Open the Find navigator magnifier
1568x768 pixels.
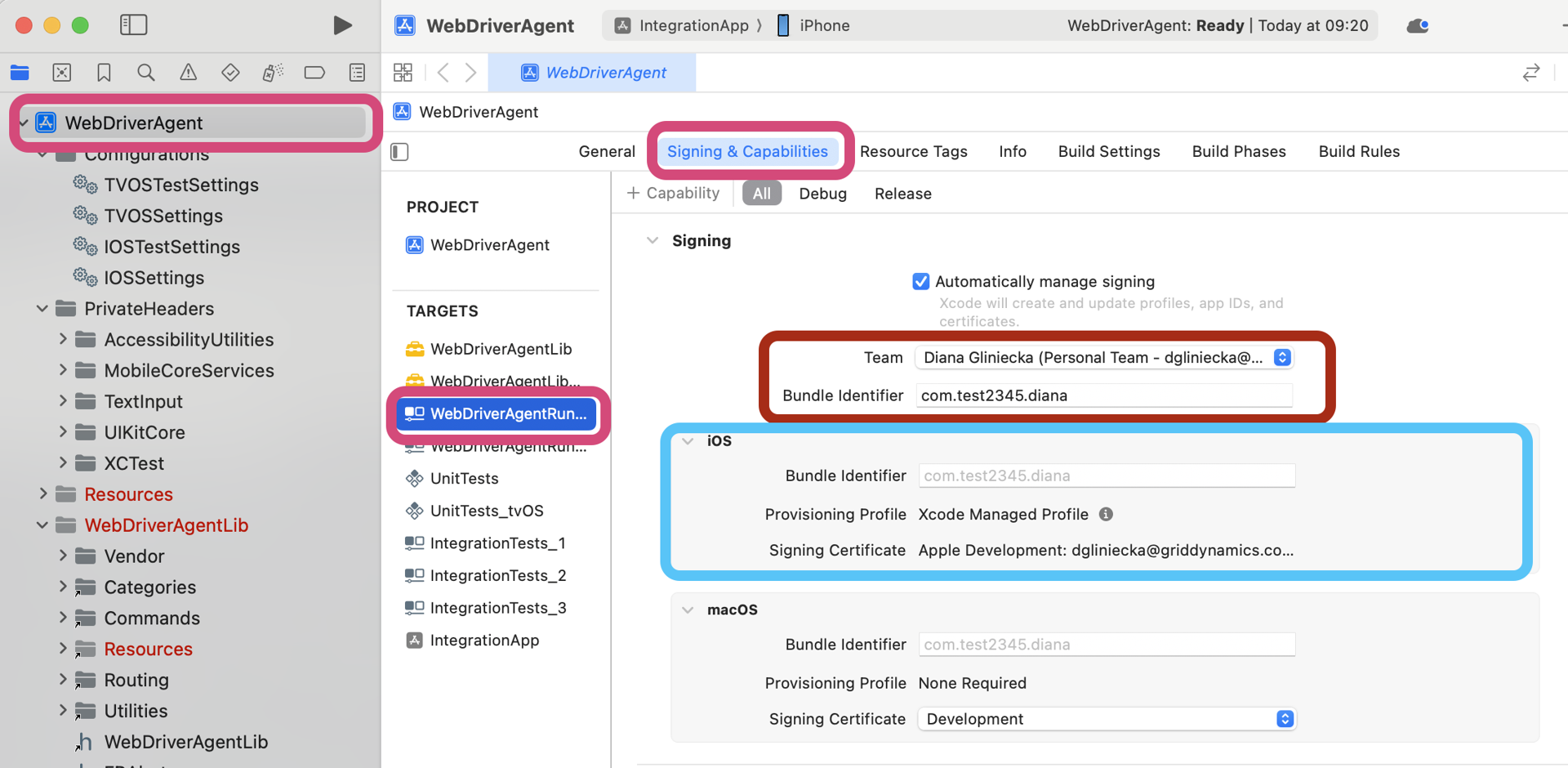pos(146,73)
